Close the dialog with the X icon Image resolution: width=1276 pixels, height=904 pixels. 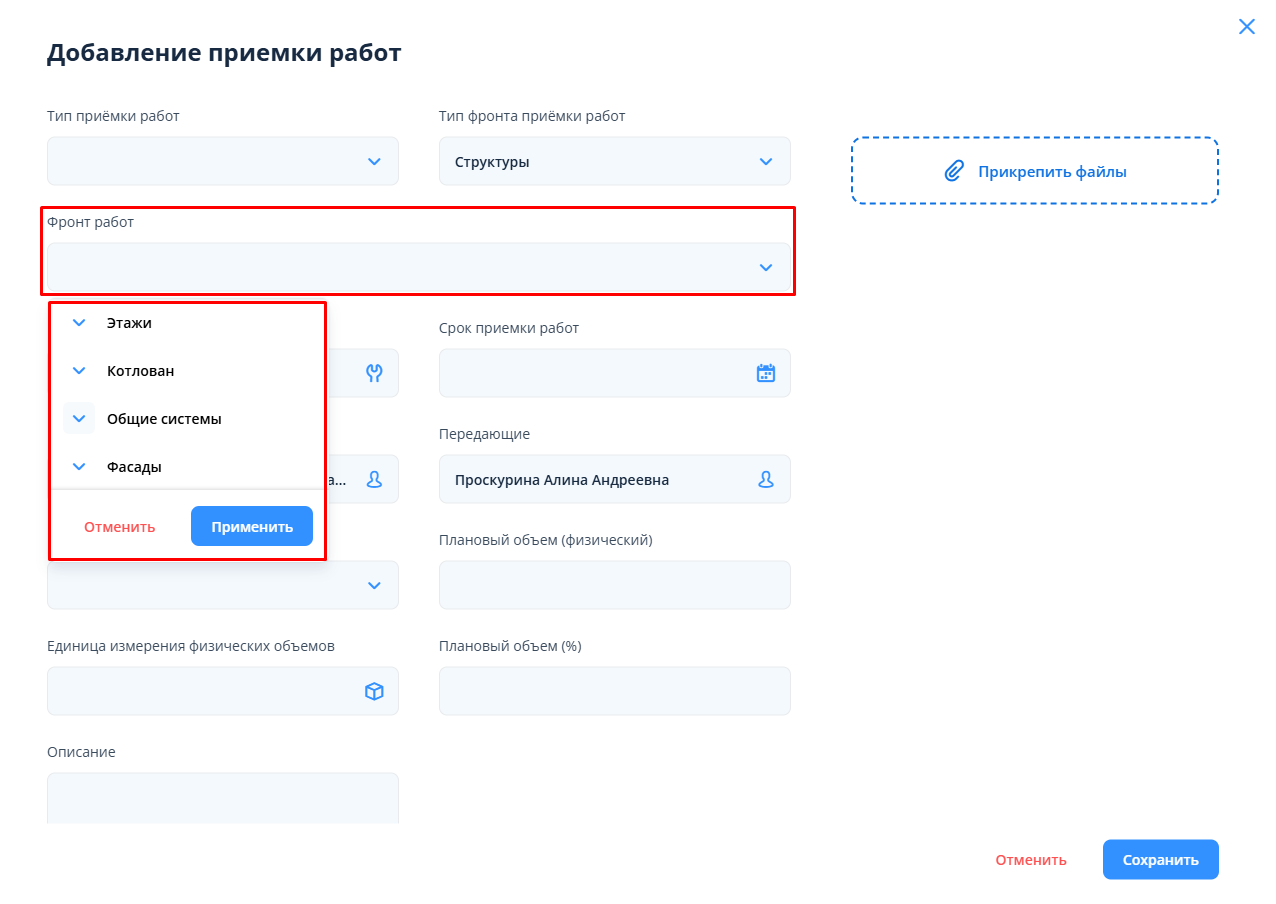1246,27
